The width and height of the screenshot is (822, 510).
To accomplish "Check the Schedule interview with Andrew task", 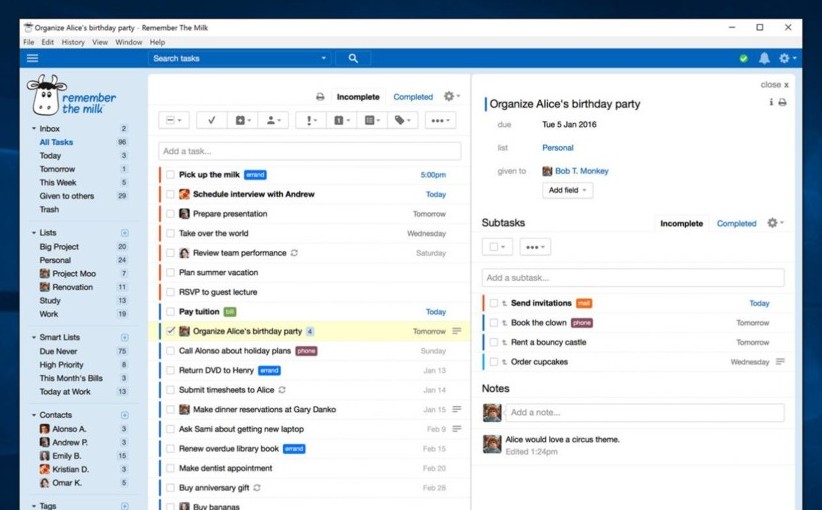I will tap(170, 194).
